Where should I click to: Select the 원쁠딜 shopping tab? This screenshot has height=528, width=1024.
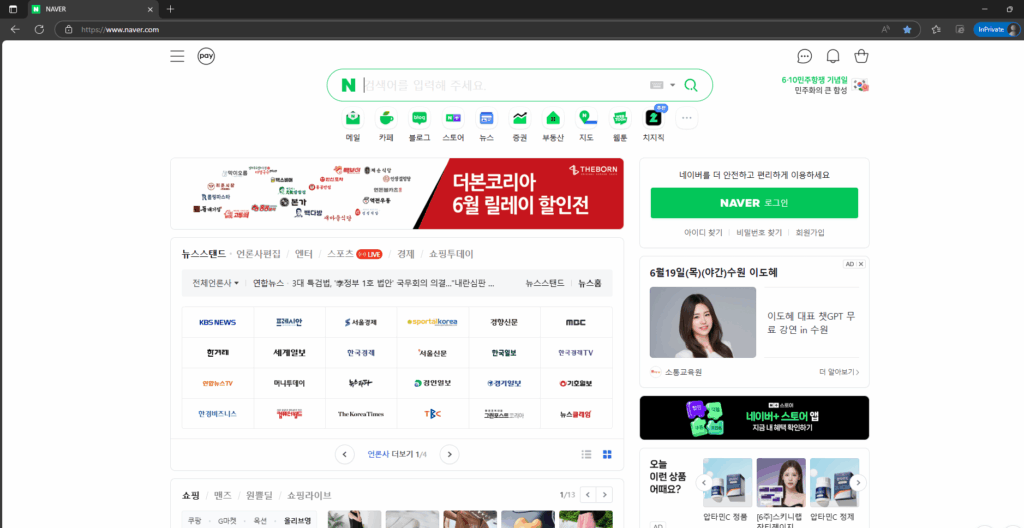tap(261, 495)
